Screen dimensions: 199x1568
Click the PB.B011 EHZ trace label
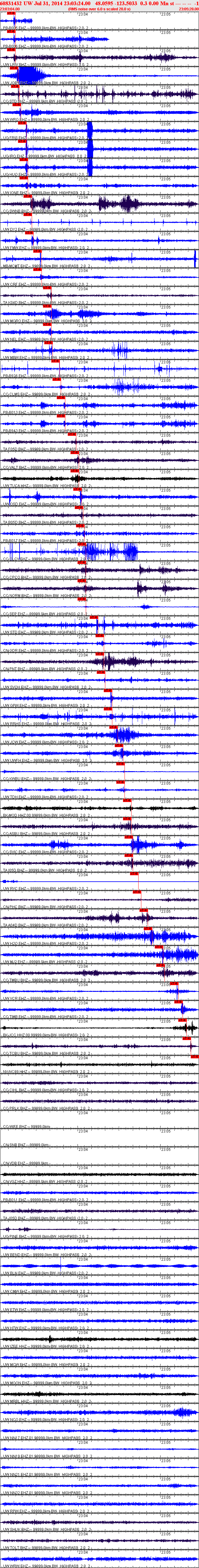point(46,1200)
